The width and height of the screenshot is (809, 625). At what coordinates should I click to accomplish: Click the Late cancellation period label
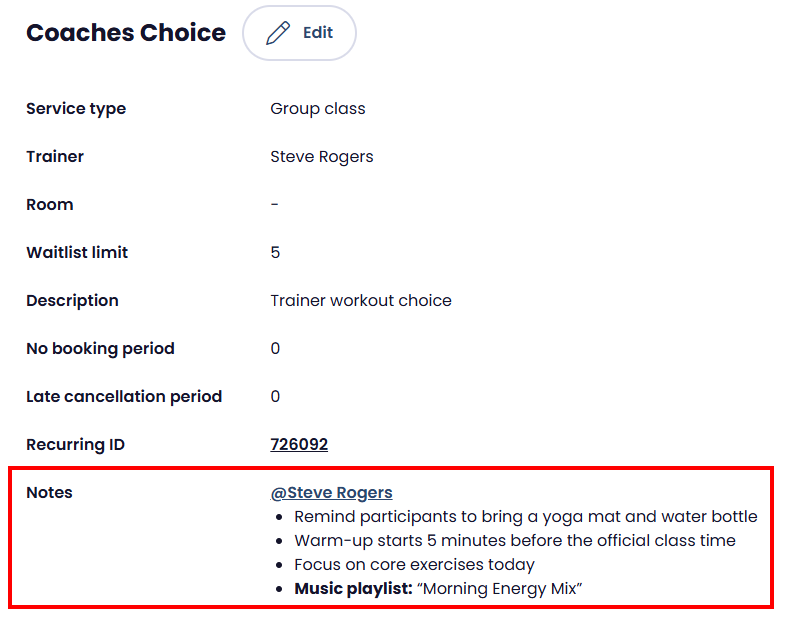pyautogui.click(x=124, y=397)
